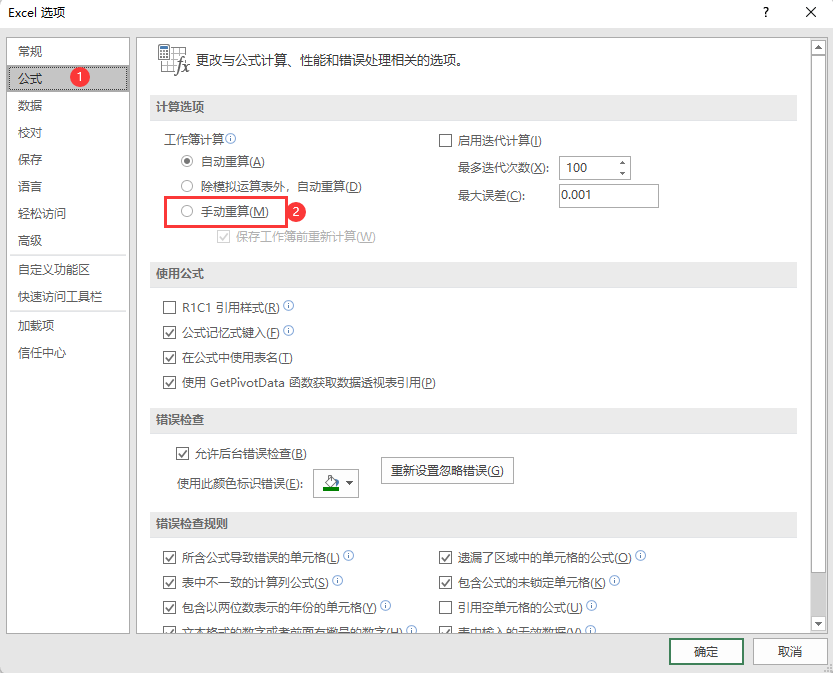Viewport: 833px width, 673px height.
Task: Click info icon next to 遗漏了区域中的单元格的公式
Action: [640, 555]
